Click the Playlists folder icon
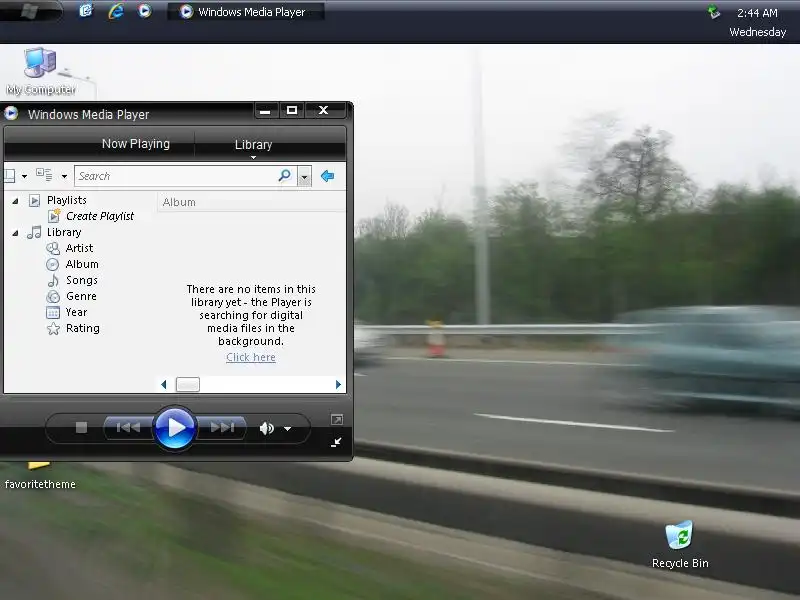The image size is (800, 600). click(x=34, y=201)
